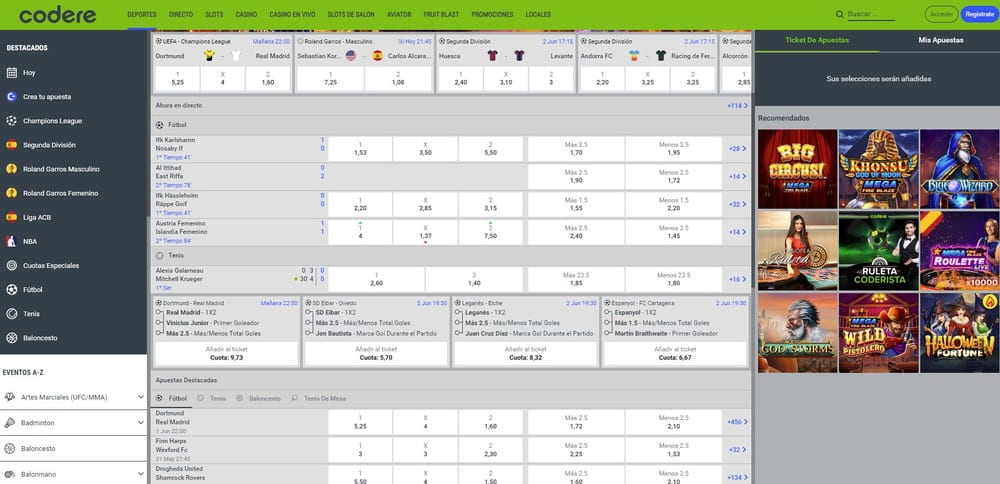The height and width of the screenshot is (484, 1000).
Task: Click the Spain flag next to Carlos Alcaraz
Action: 378,56
